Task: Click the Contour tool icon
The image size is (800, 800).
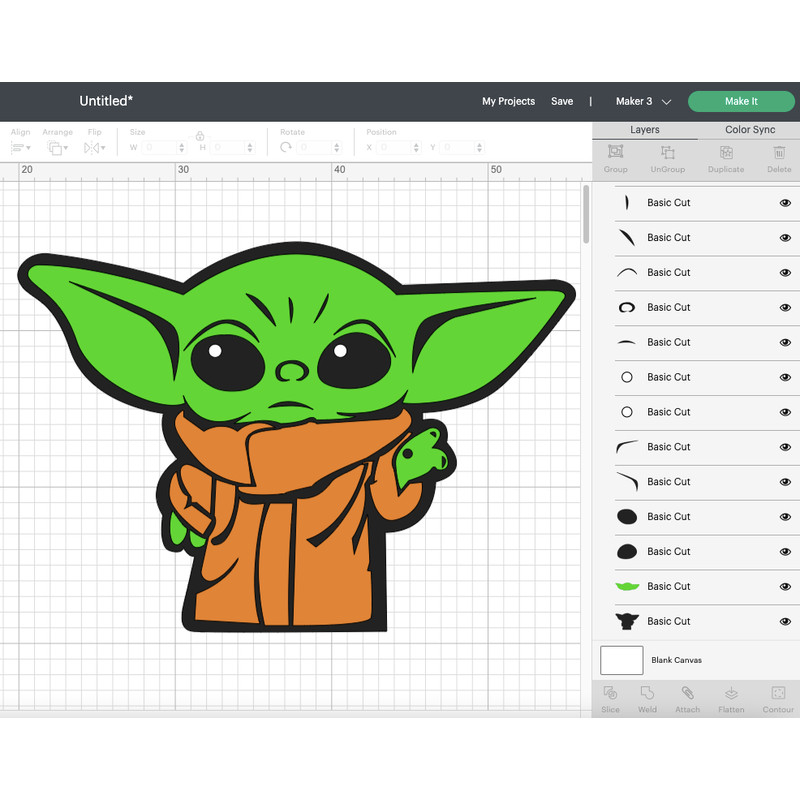Action: pos(779,697)
